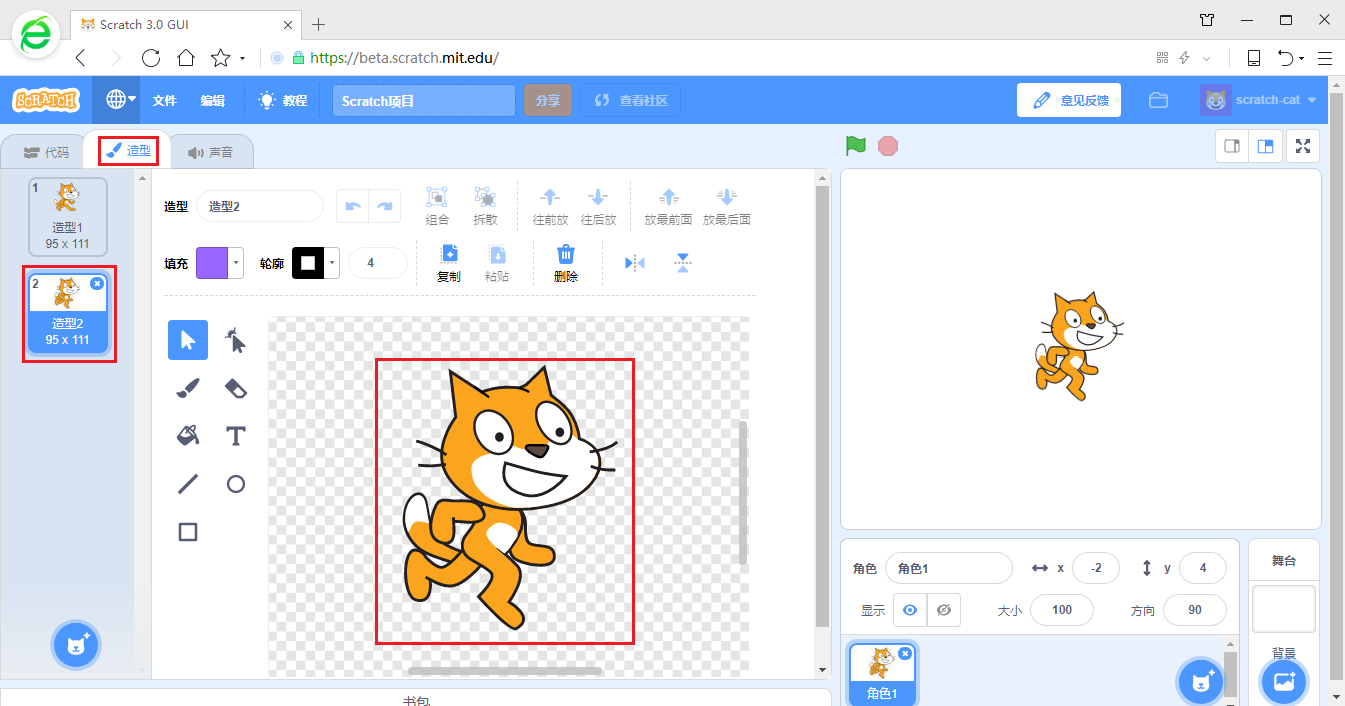Select the arrow Select tool
Screen dimensions: 1345x706
[x=188, y=340]
